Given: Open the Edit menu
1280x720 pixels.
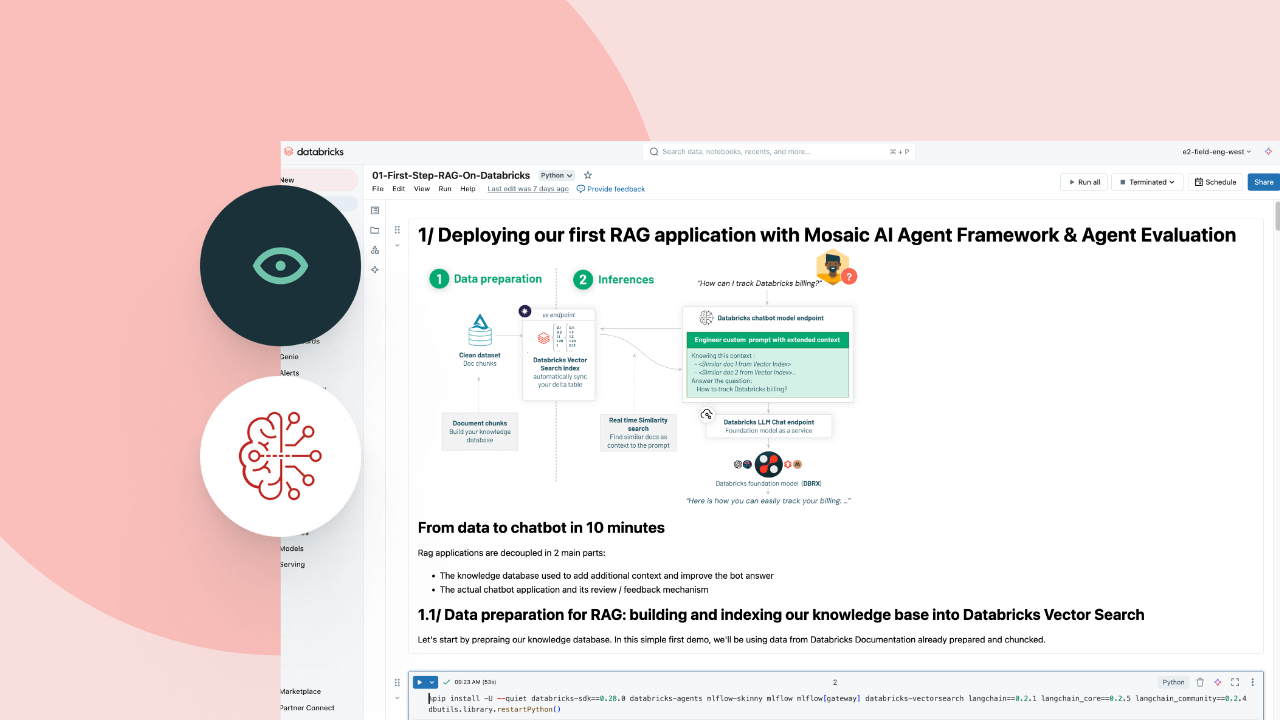Looking at the screenshot, I should click(x=399, y=189).
